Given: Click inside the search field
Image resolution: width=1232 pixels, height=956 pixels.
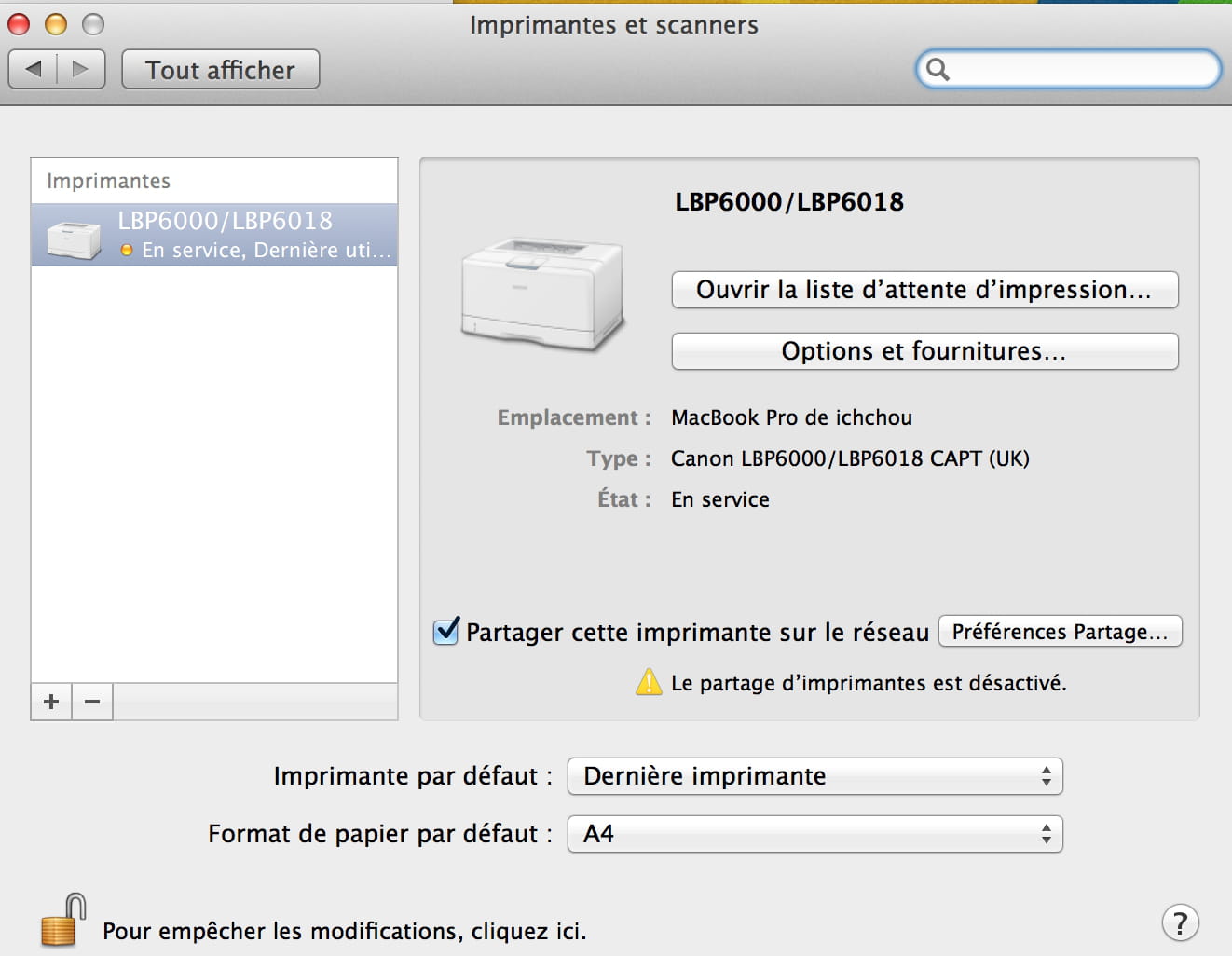Looking at the screenshot, I should click(x=1081, y=70).
